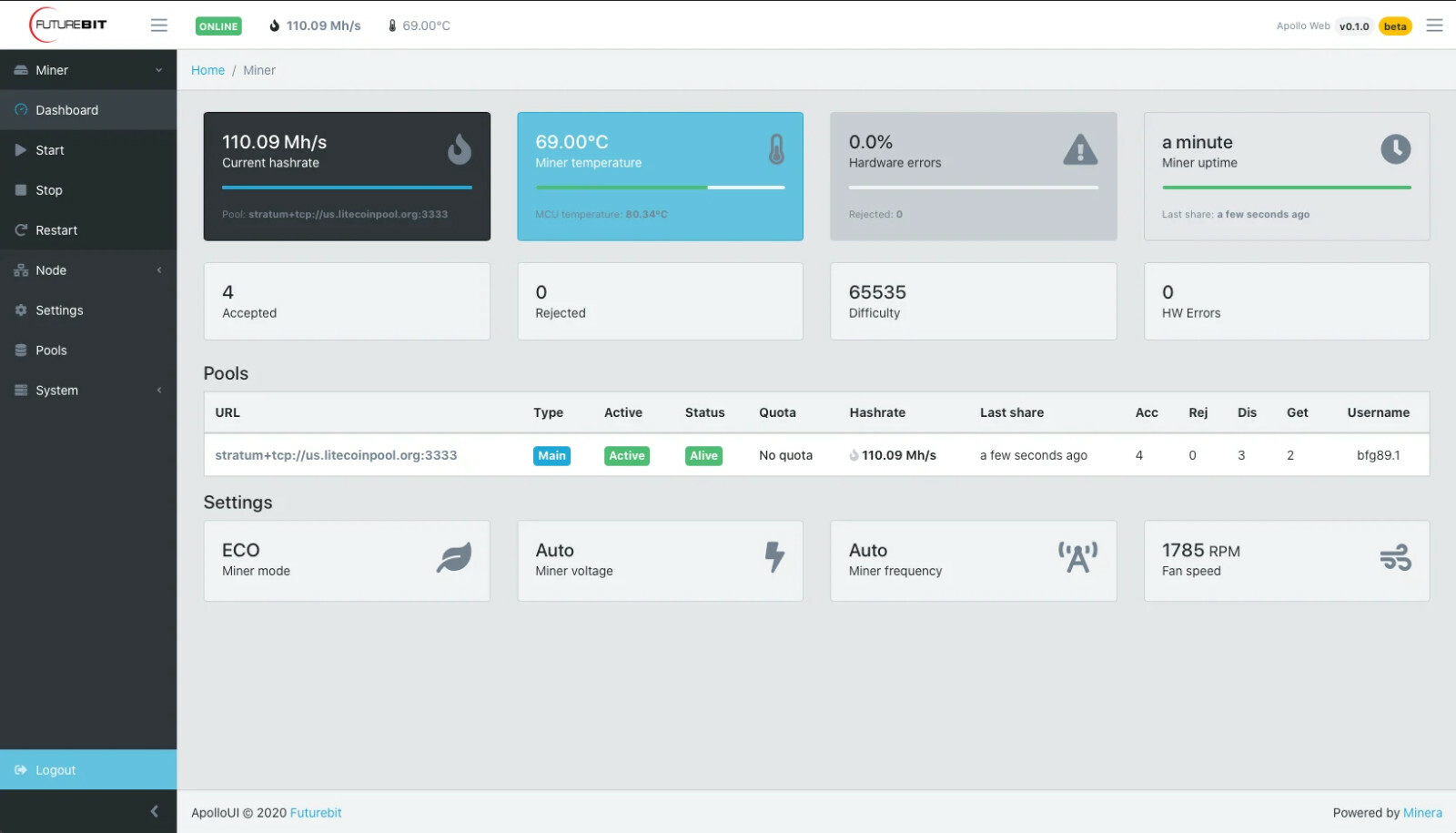The height and width of the screenshot is (833, 1456).
Task: Click the thermometer icon on the temperature card
Action: [776, 148]
